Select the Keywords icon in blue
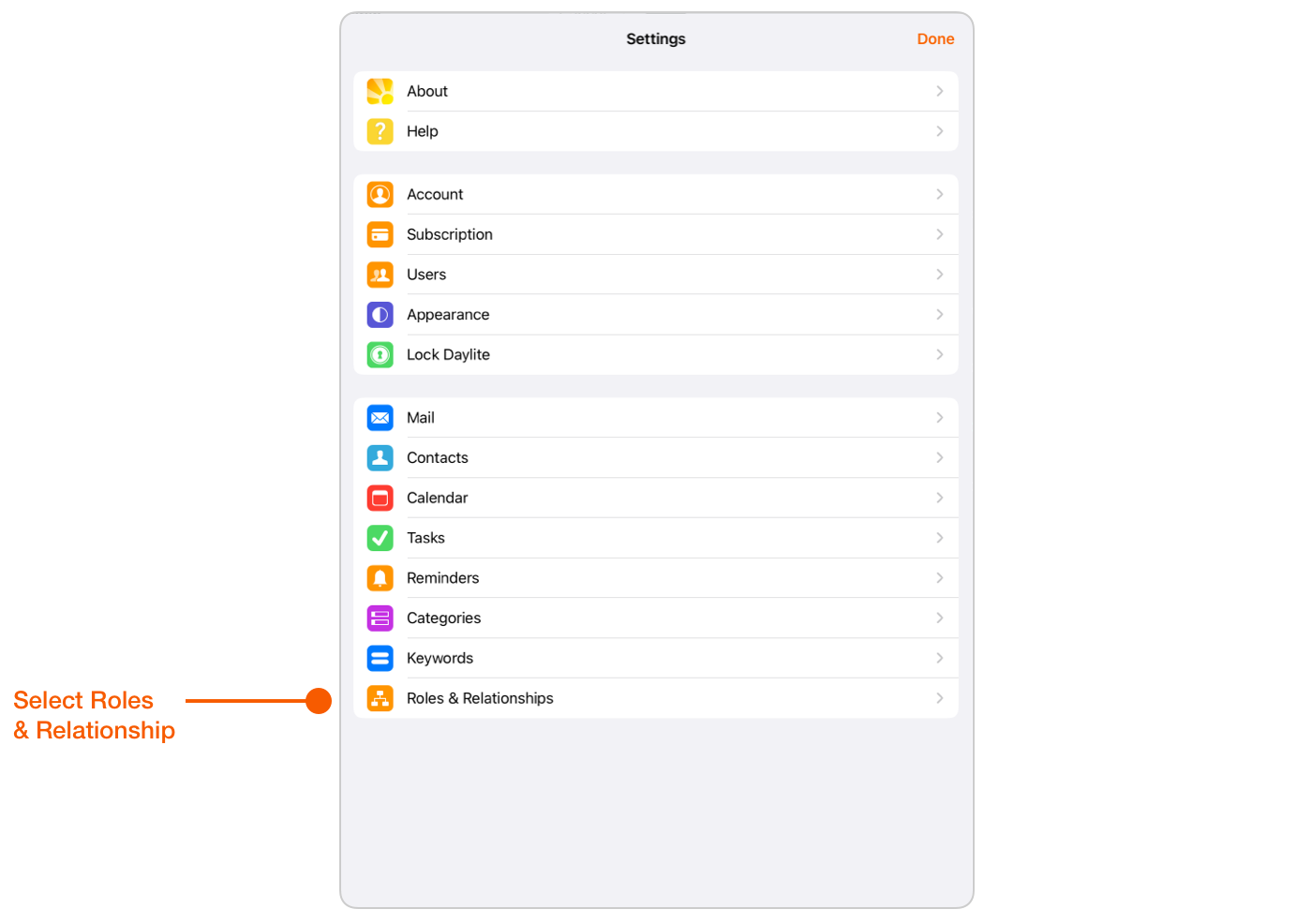Screen dimensions: 1312x924 coord(380,658)
